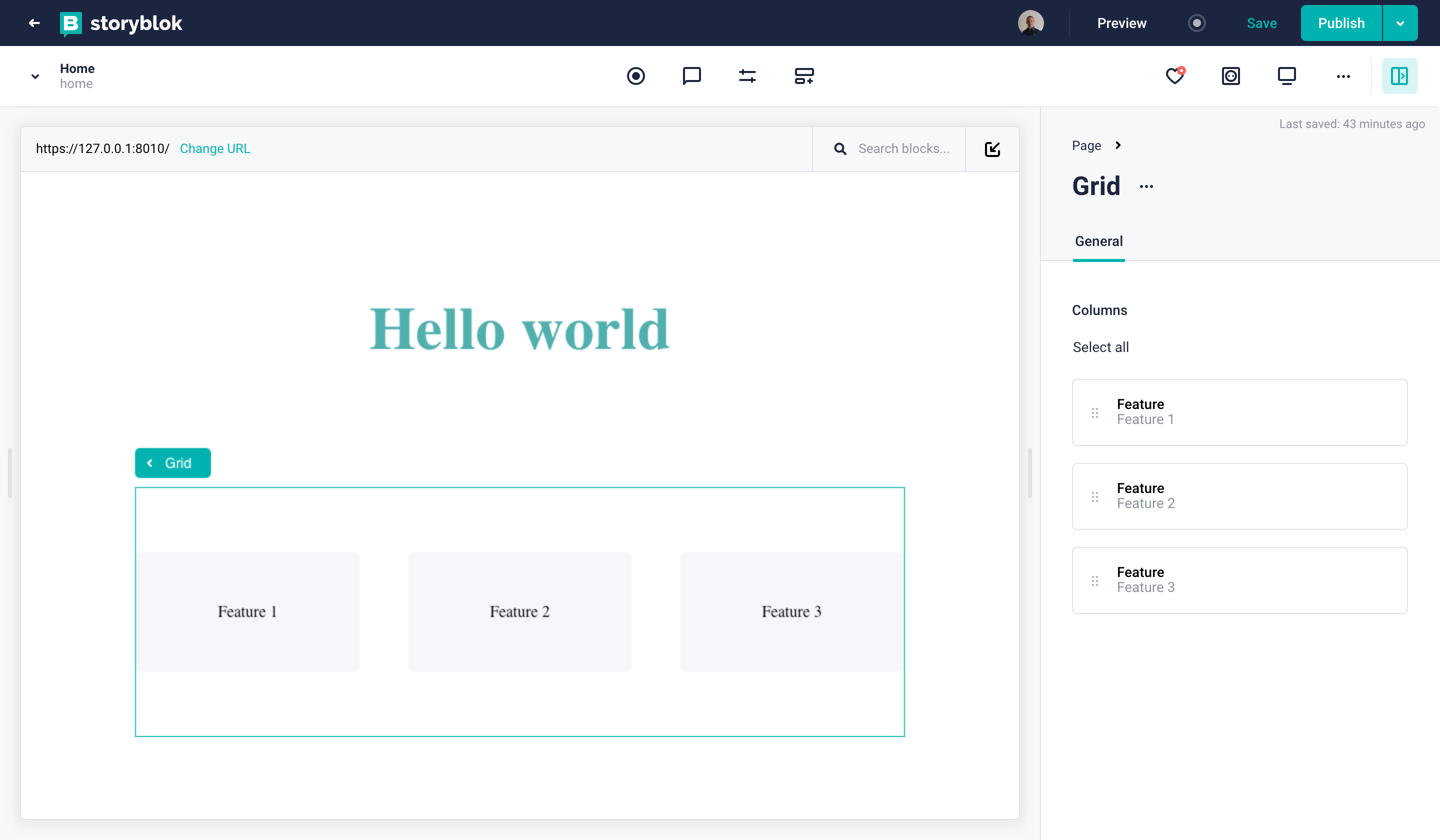Select the Feature 3 box in preview
1440x840 pixels.
click(x=791, y=611)
